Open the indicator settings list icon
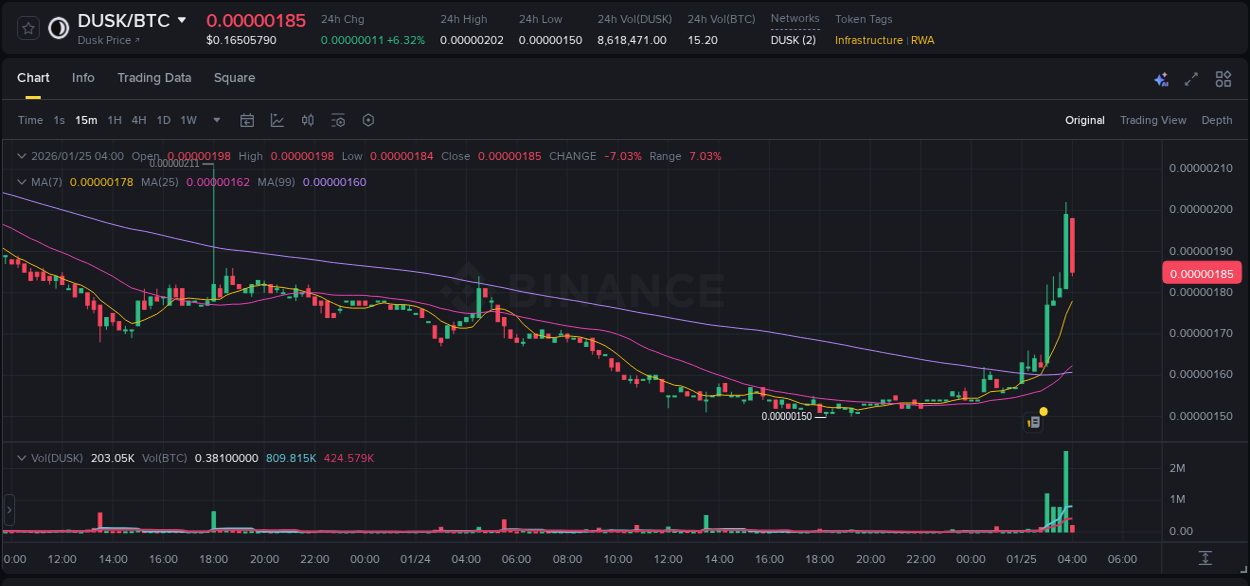 (338, 120)
